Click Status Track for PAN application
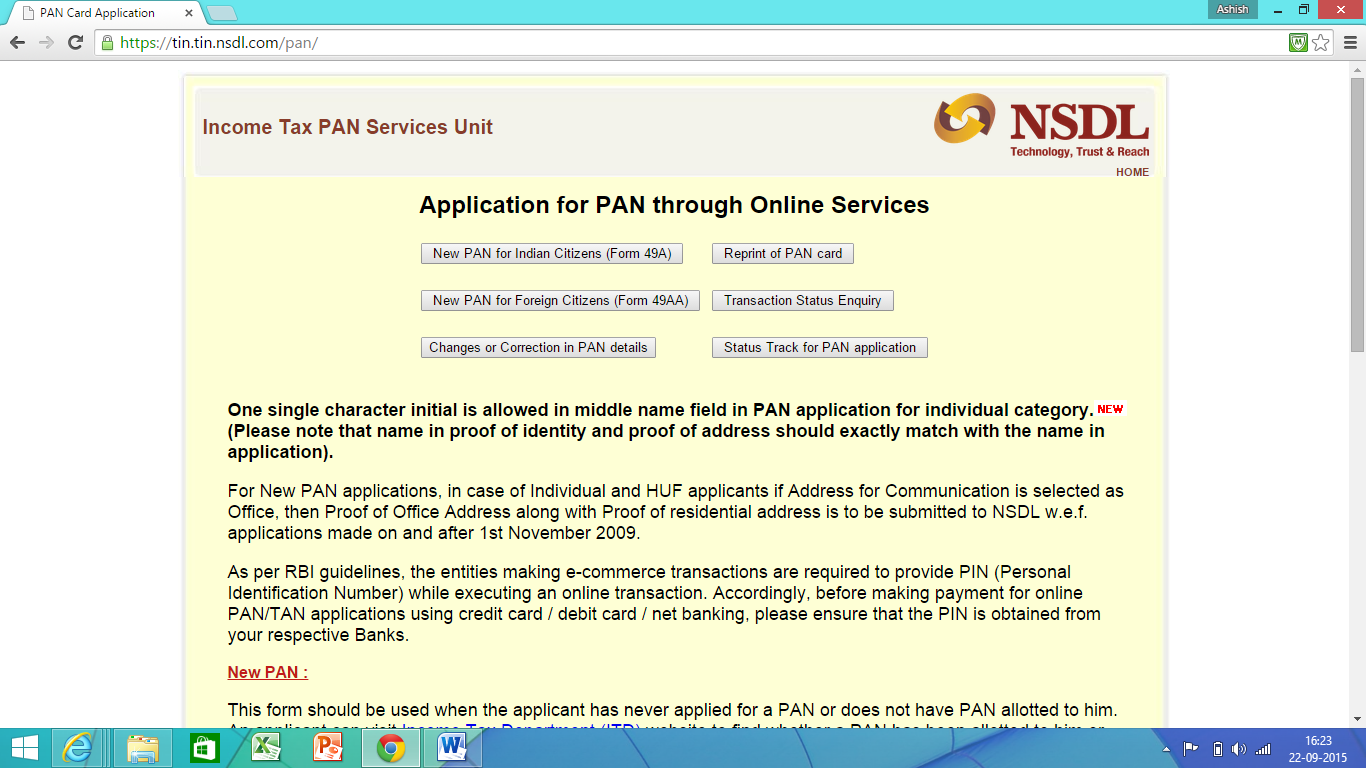This screenshot has height=768, width=1366. (820, 347)
